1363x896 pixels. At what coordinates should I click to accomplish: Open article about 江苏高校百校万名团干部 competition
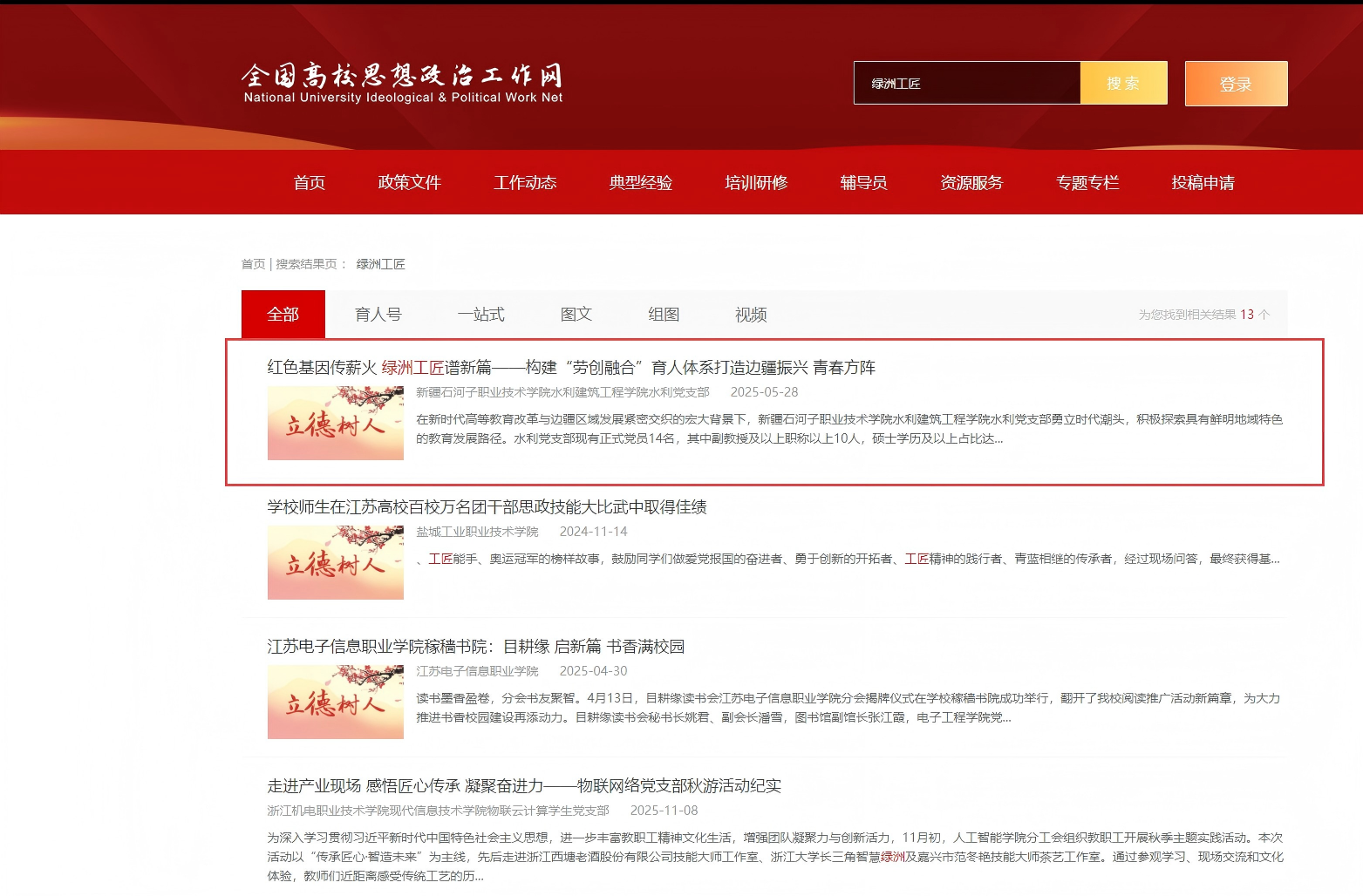click(487, 506)
